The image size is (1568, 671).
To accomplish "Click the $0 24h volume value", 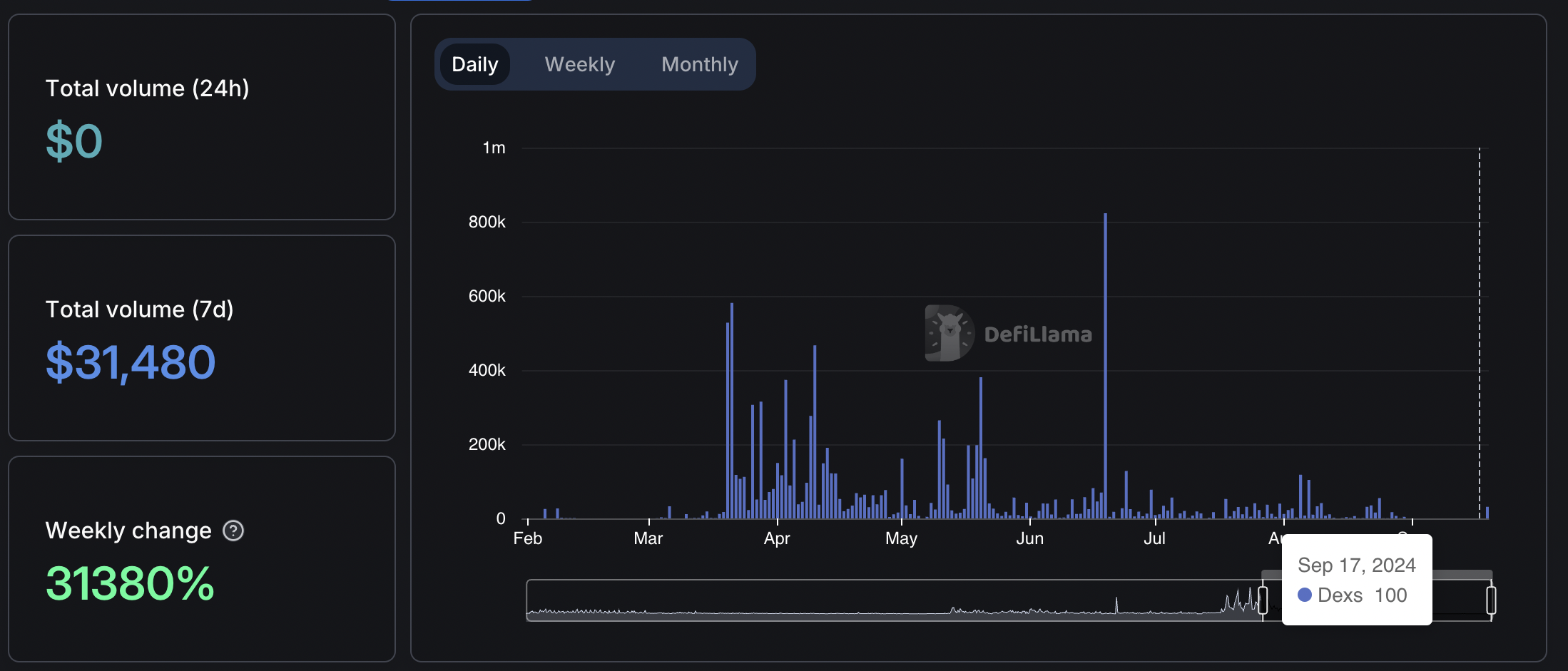I will (x=74, y=141).
